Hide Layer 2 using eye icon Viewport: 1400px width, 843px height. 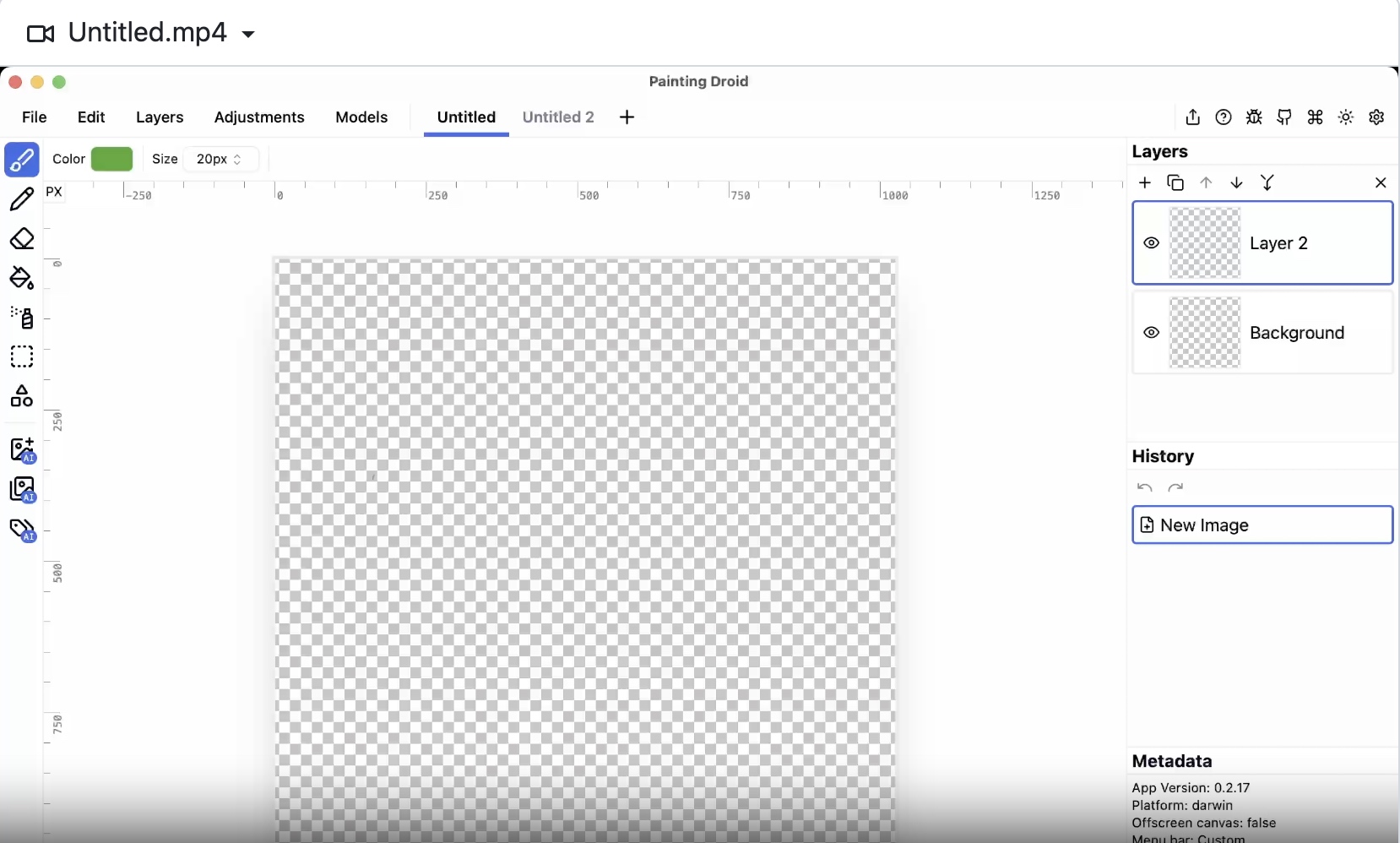[1151, 243]
